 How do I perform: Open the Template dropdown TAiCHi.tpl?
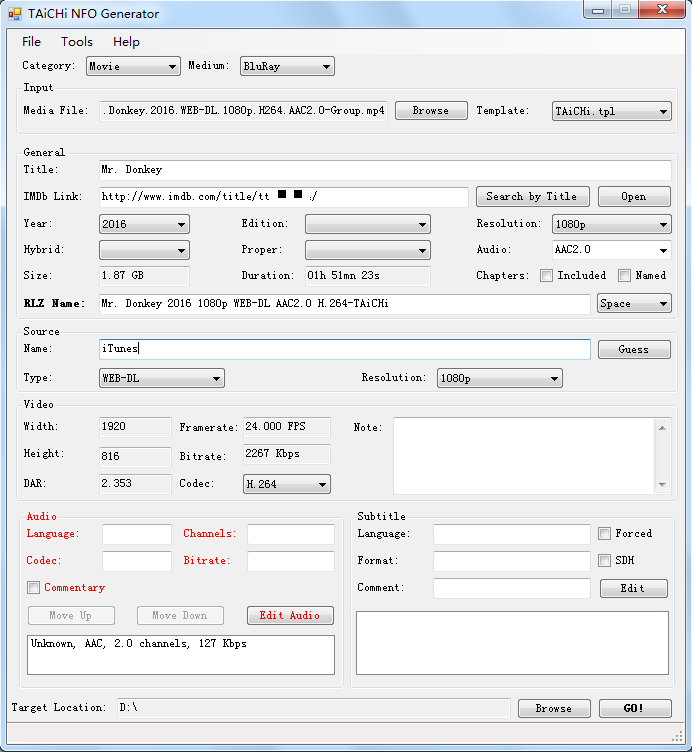tap(611, 111)
